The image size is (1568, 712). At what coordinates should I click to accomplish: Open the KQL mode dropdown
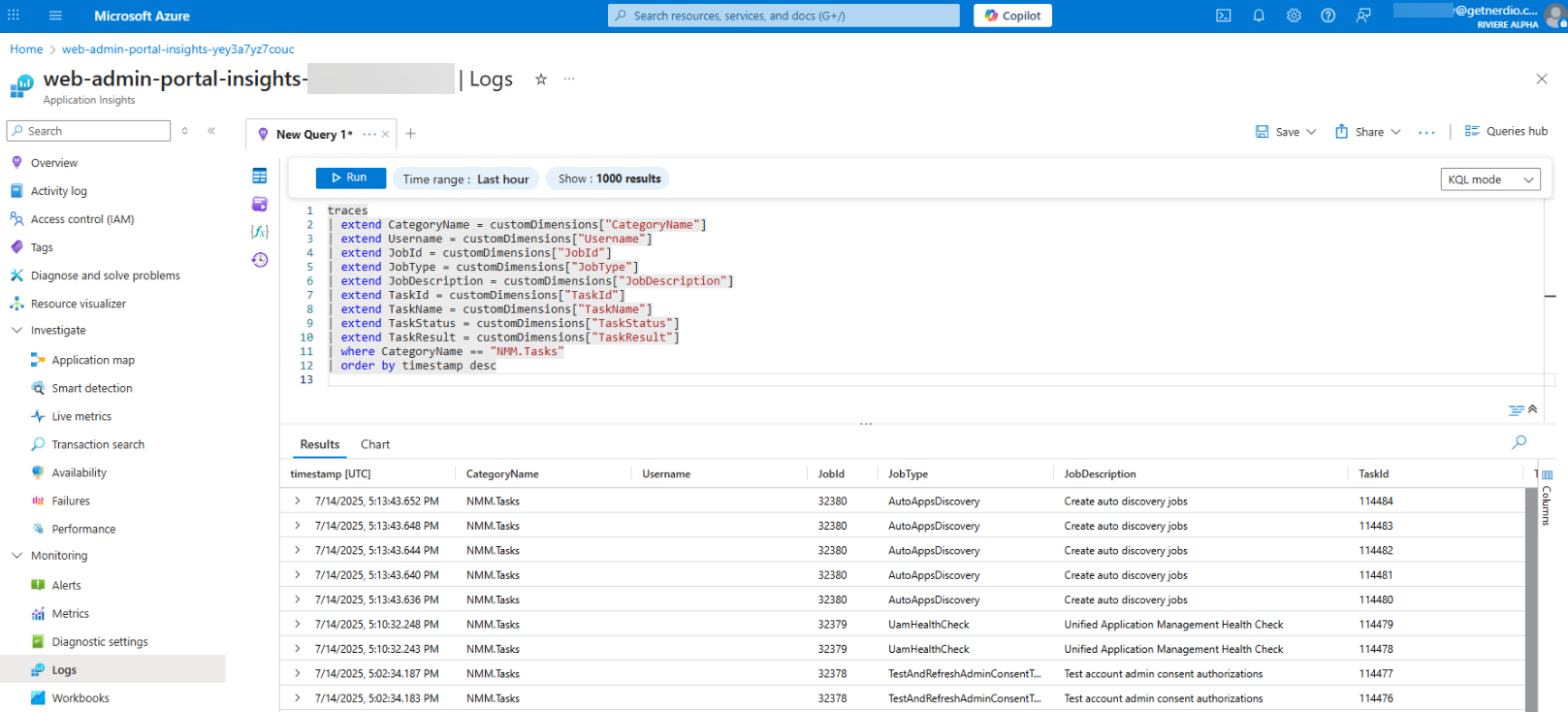1490,179
